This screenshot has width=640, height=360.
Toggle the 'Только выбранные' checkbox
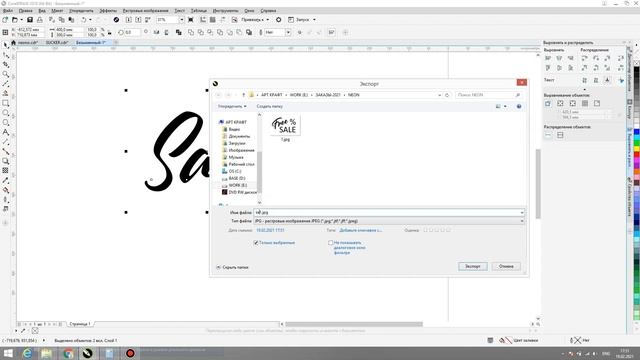(x=256, y=242)
